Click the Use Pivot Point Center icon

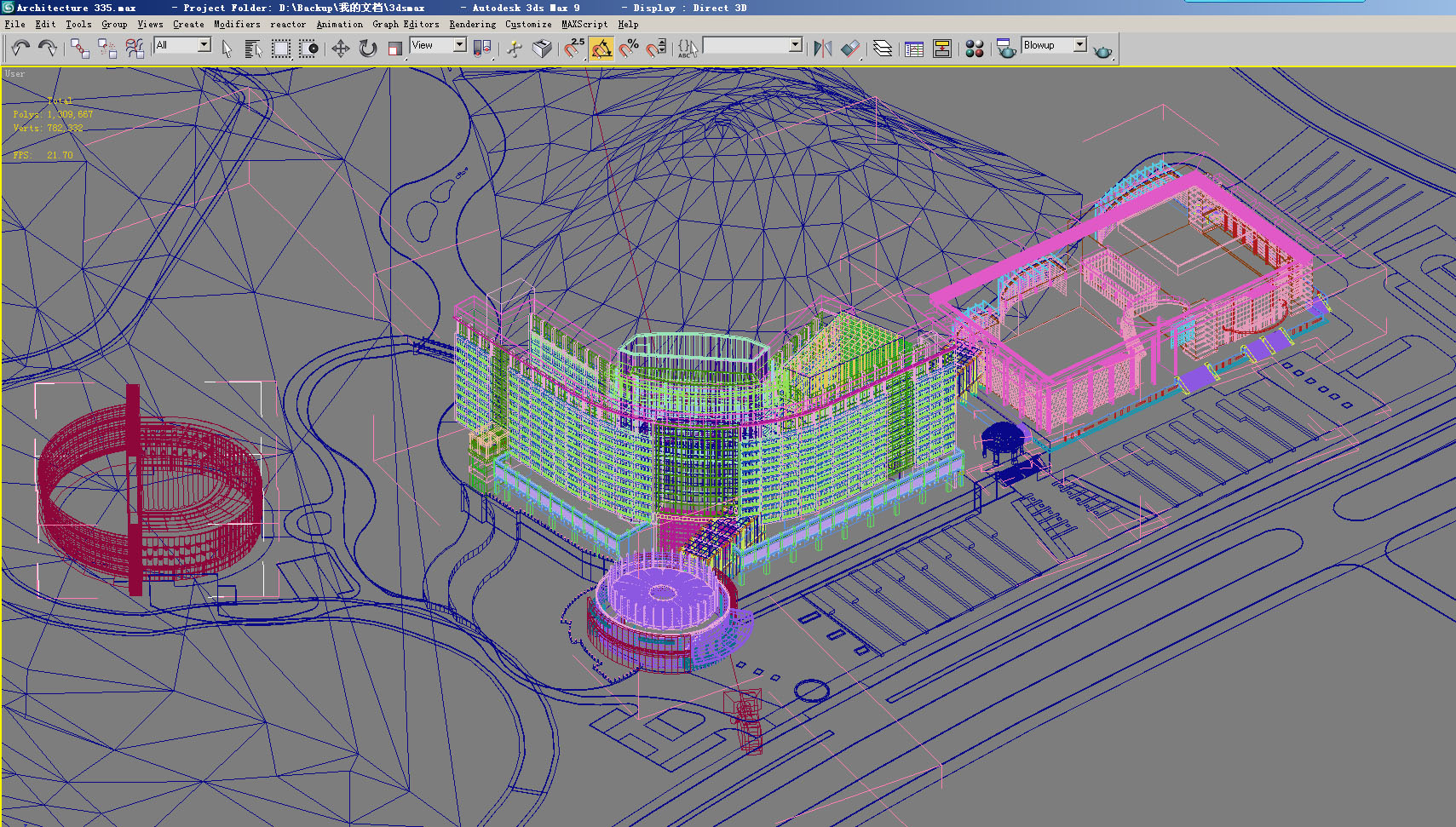click(482, 49)
